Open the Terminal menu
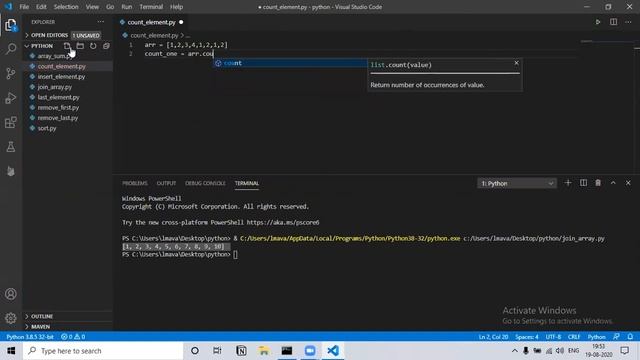The image size is (640, 360). tap(151, 7)
